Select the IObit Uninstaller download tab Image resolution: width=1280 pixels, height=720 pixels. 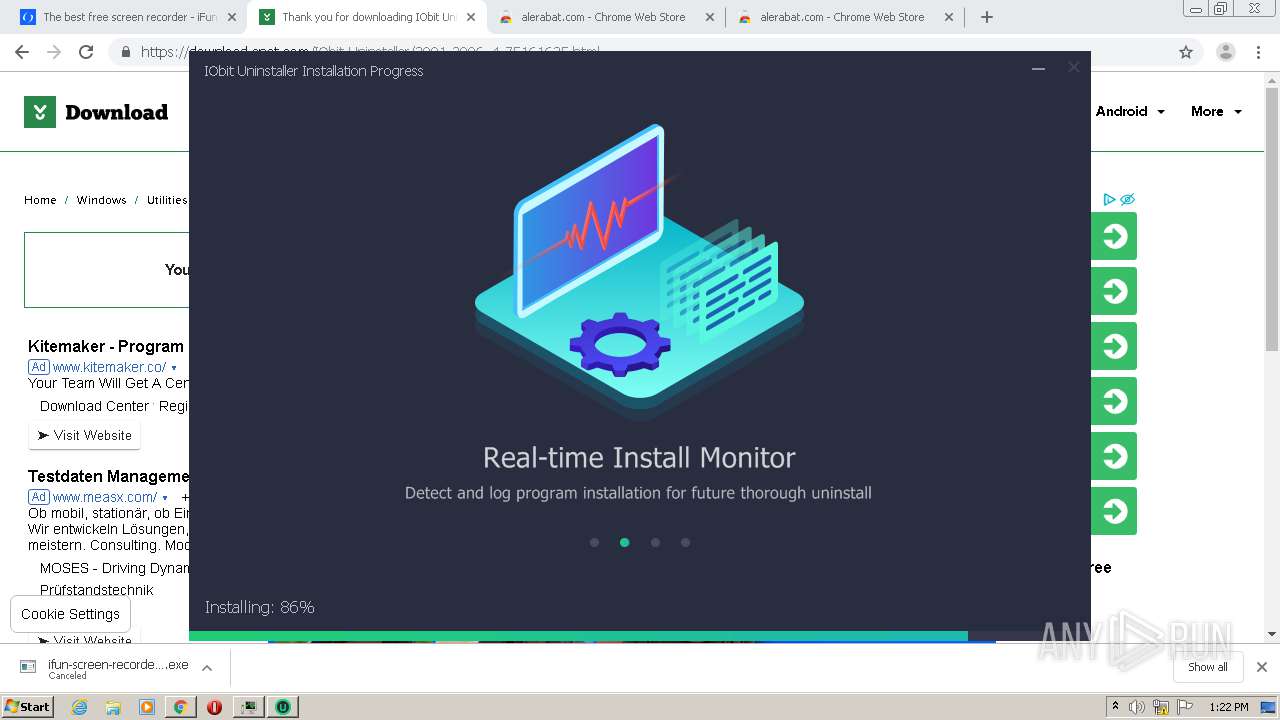click(368, 17)
